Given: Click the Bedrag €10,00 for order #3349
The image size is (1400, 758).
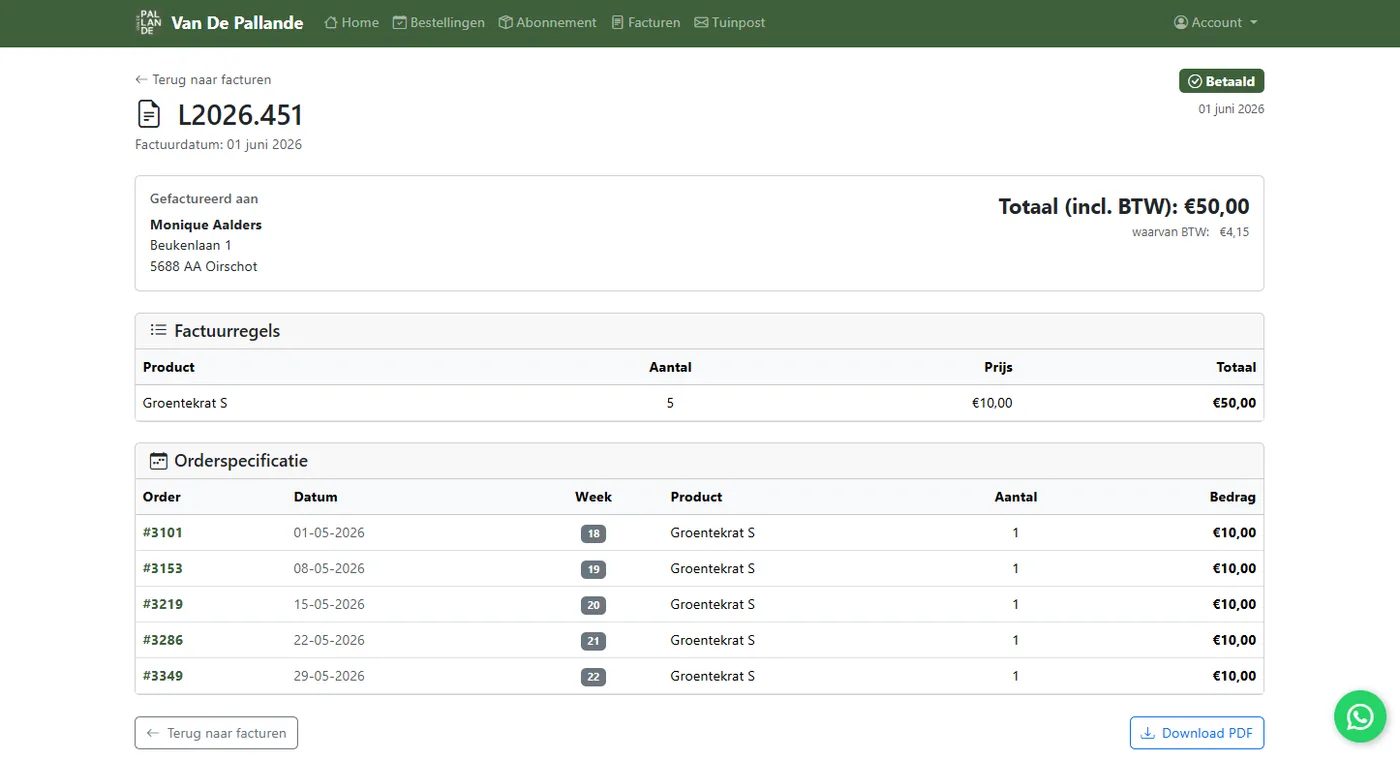Looking at the screenshot, I should point(1235,677).
